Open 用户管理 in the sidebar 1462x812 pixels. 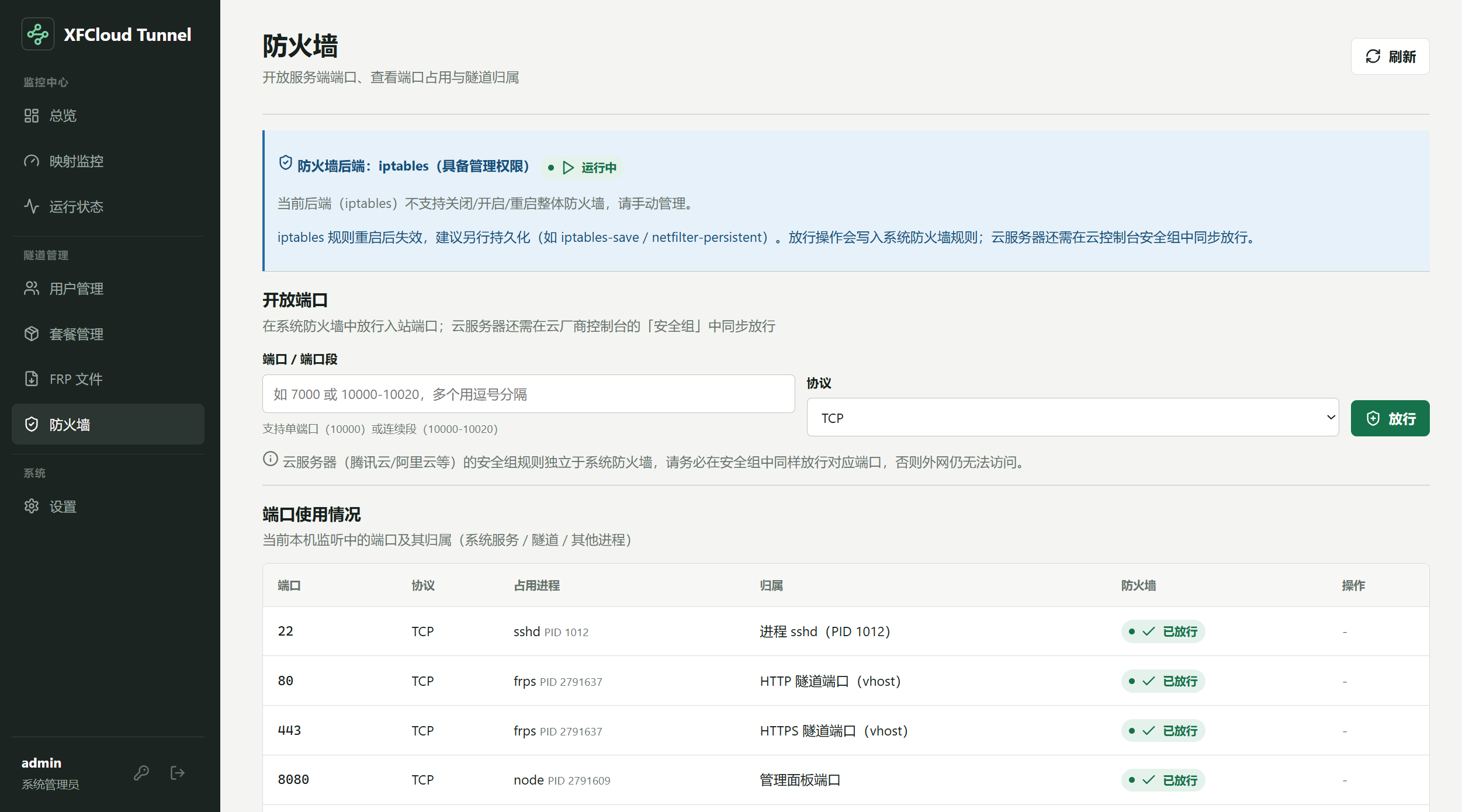point(108,289)
